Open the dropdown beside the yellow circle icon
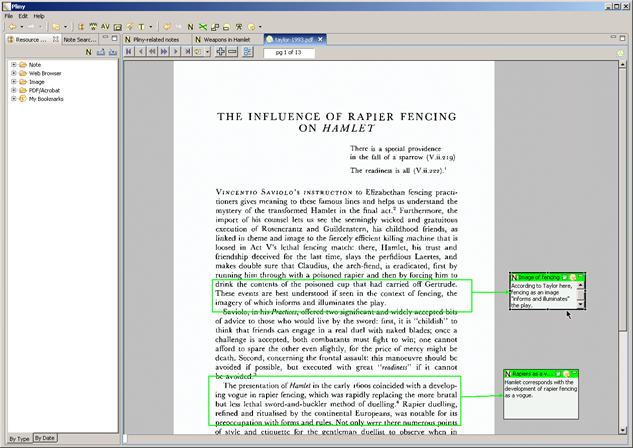633x448 pixels. pyautogui.click(x=260, y=27)
